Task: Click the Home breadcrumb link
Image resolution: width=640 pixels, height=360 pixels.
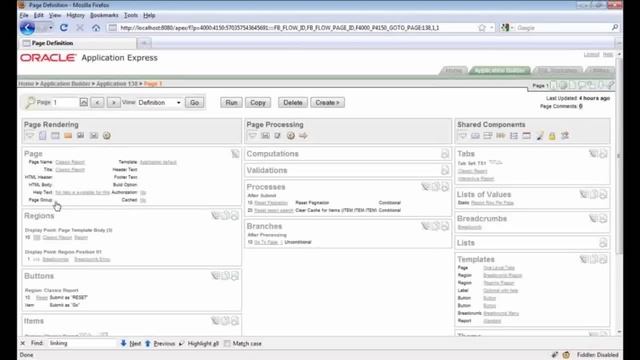Action: (26, 84)
